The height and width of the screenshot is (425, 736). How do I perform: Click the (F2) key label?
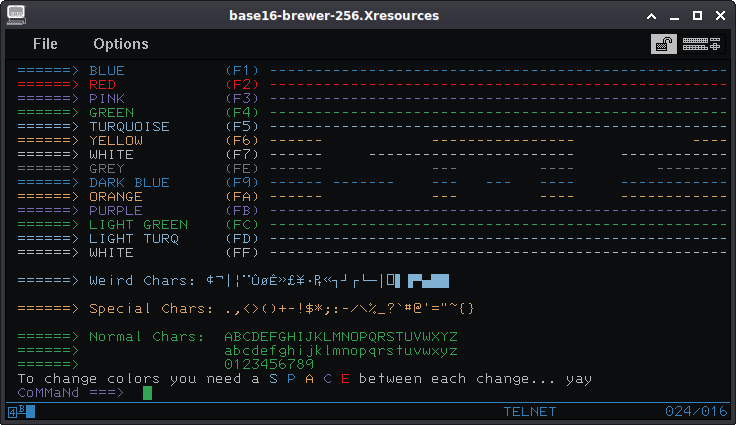coord(242,85)
